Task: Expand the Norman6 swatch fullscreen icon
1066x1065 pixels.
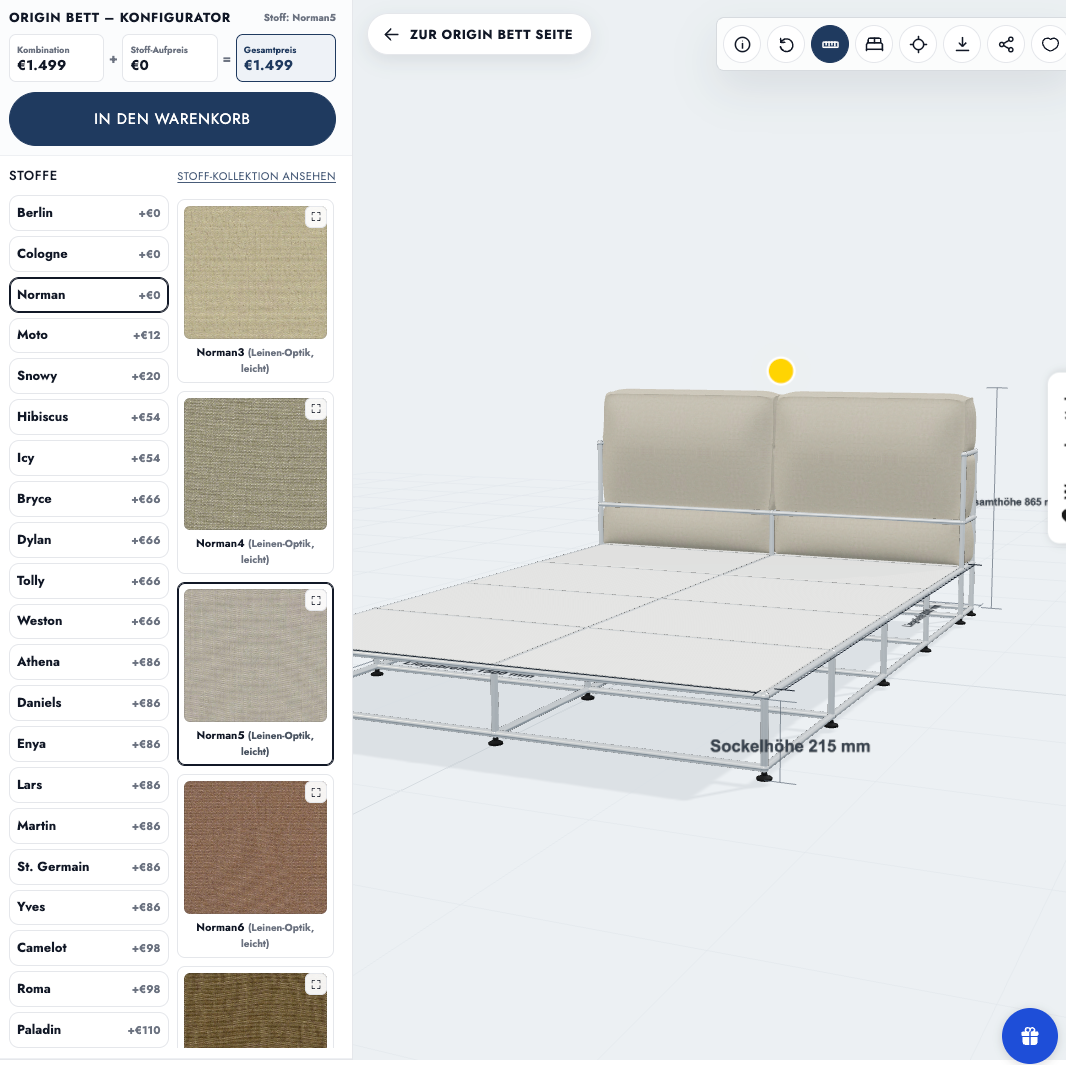Action: coord(316,792)
